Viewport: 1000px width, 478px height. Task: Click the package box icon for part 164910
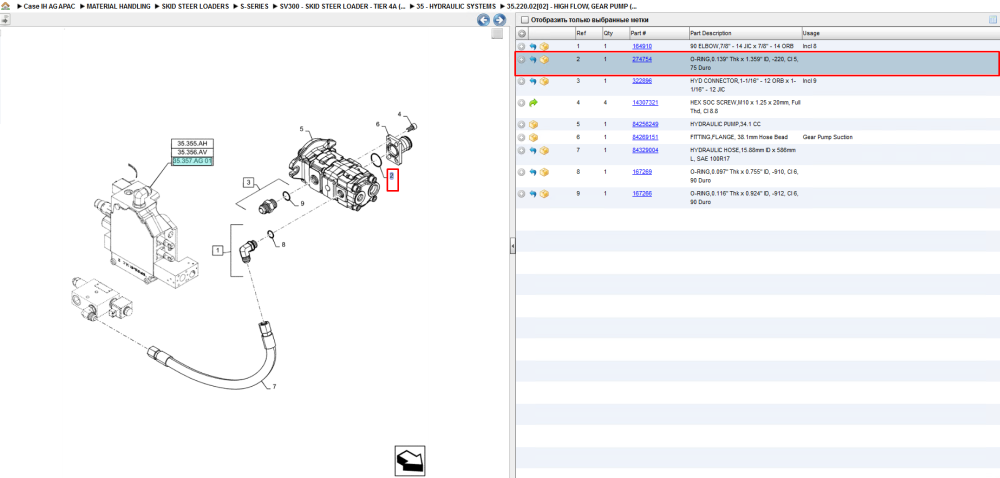(x=544, y=47)
